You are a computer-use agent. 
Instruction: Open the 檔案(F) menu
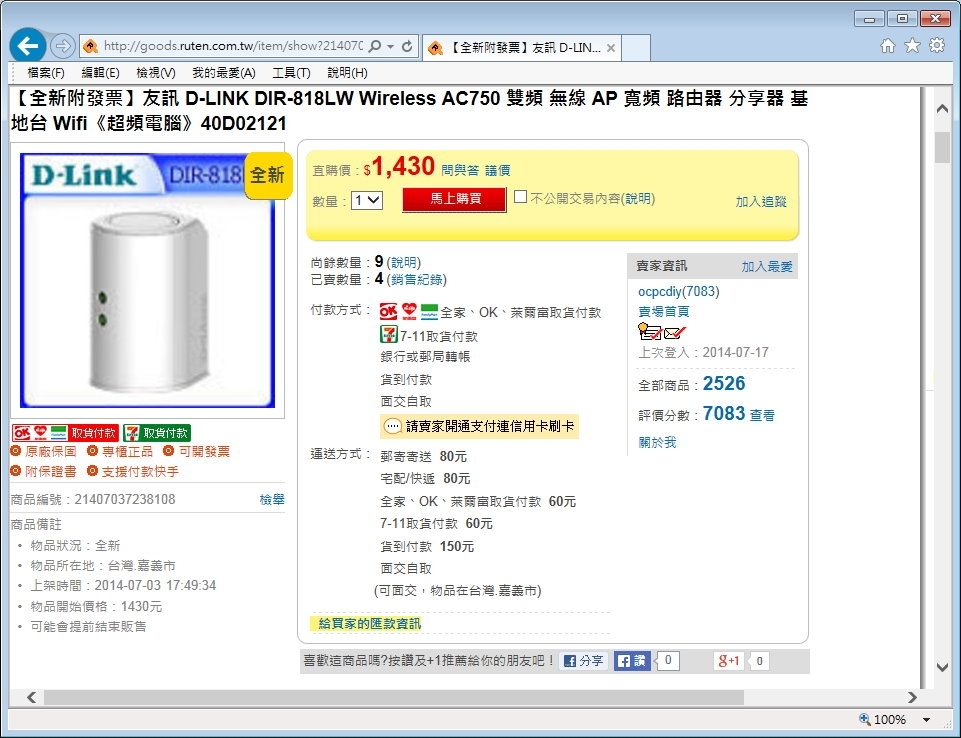[x=46, y=73]
